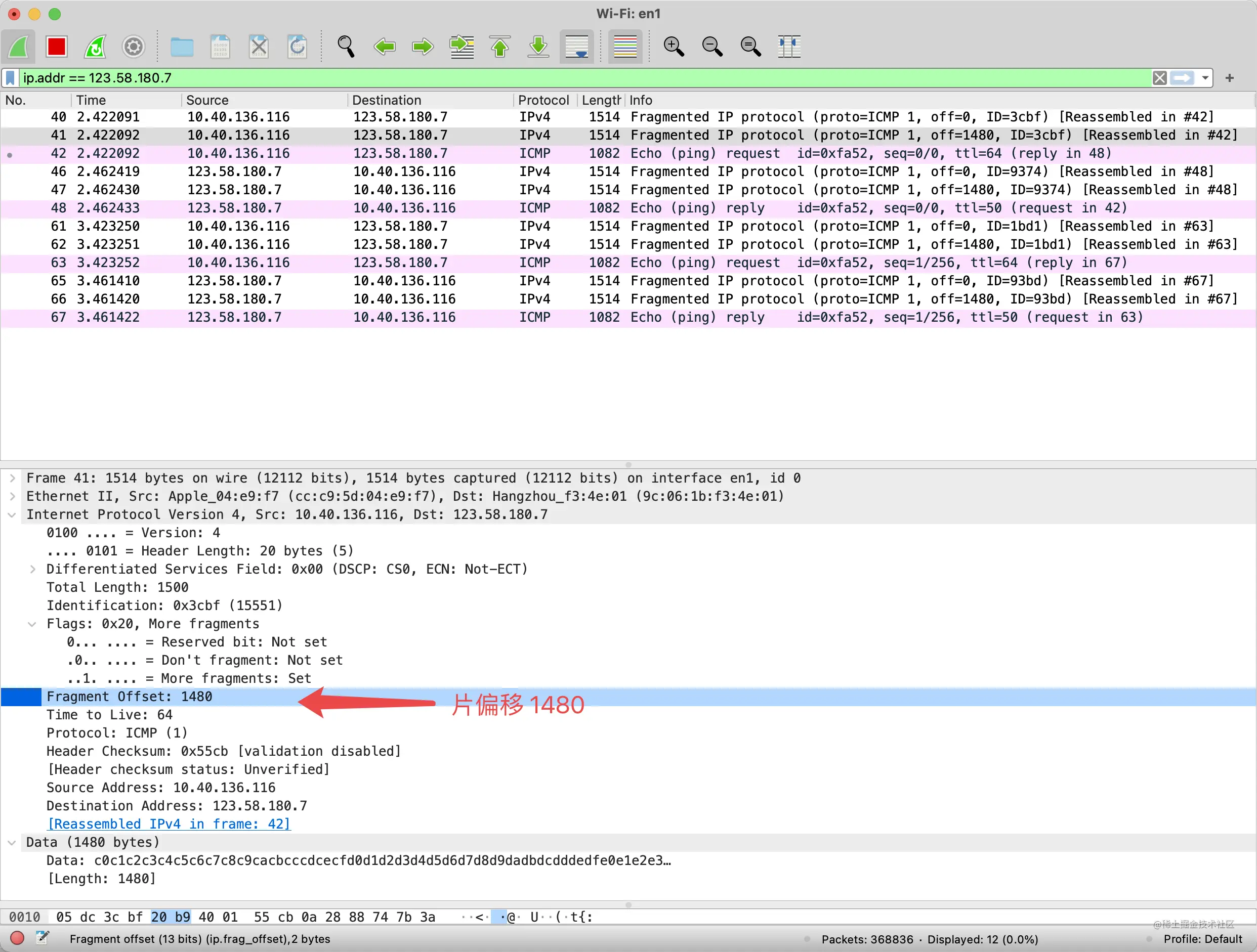Select More fragments: Set flag line
Image resolution: width=1257 pixels, height=952 pixels.
[189, 679]
